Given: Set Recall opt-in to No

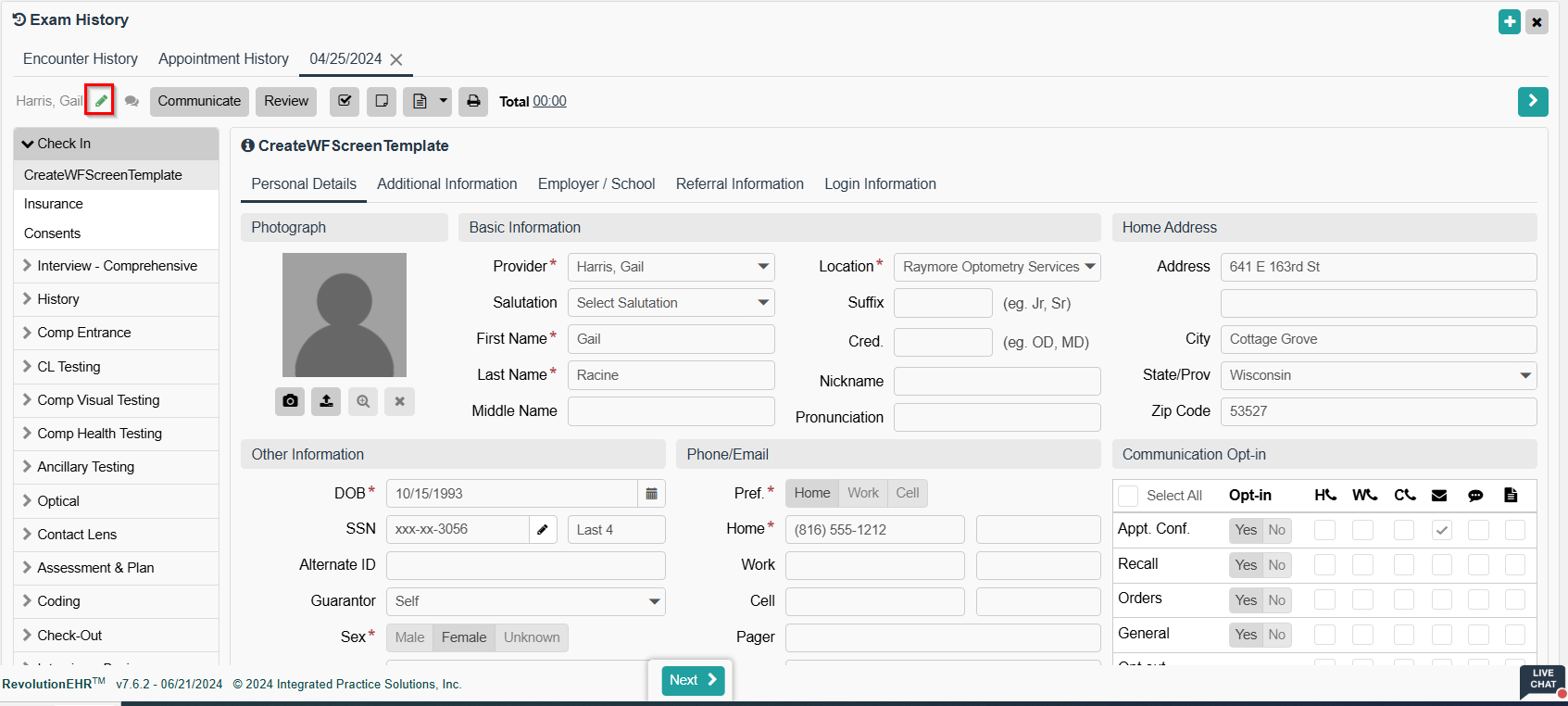Looking at the screenshot, I should [x=1276, y=565].
